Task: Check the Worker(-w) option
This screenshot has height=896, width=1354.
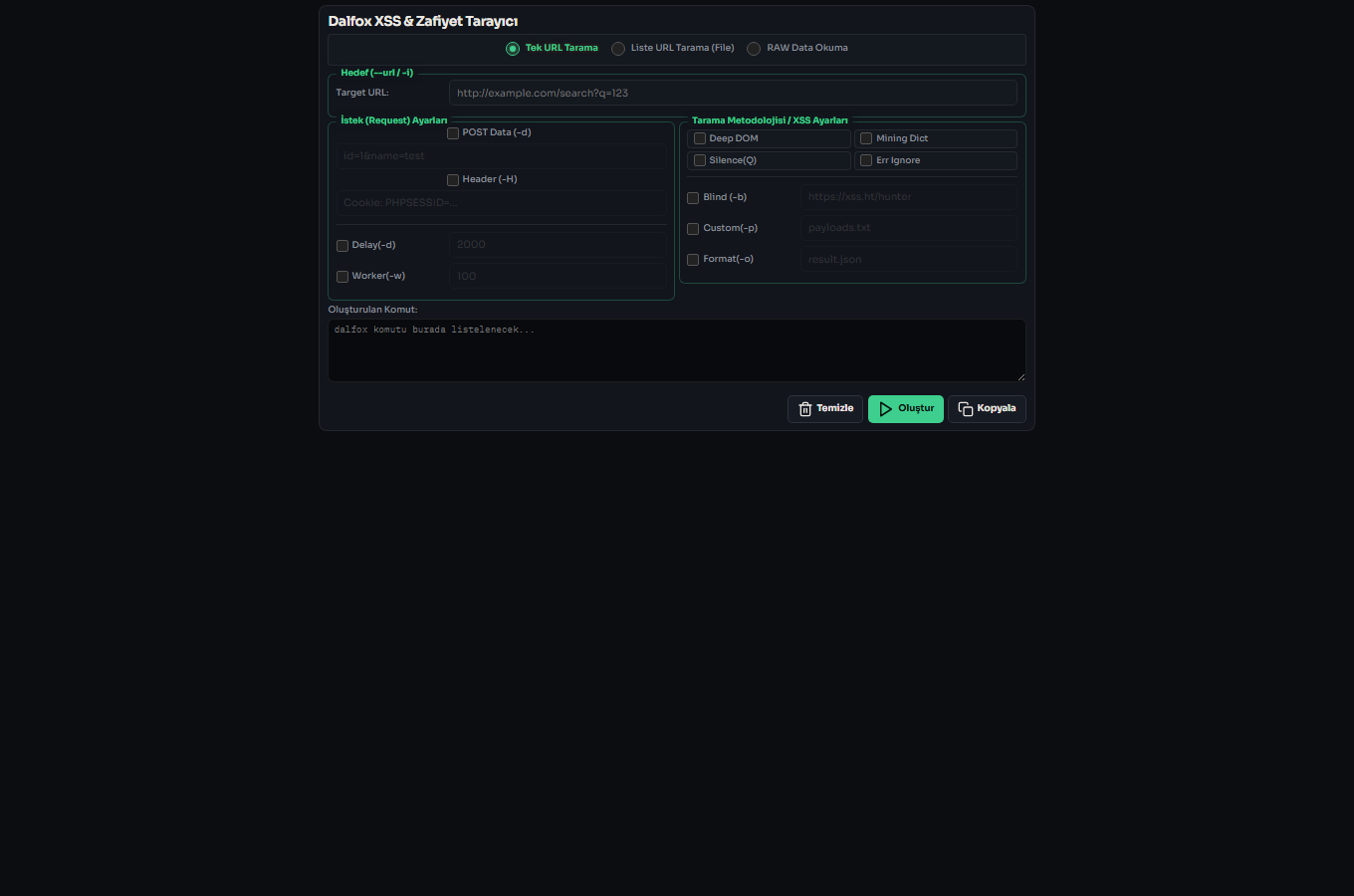Action: point(342,277)
